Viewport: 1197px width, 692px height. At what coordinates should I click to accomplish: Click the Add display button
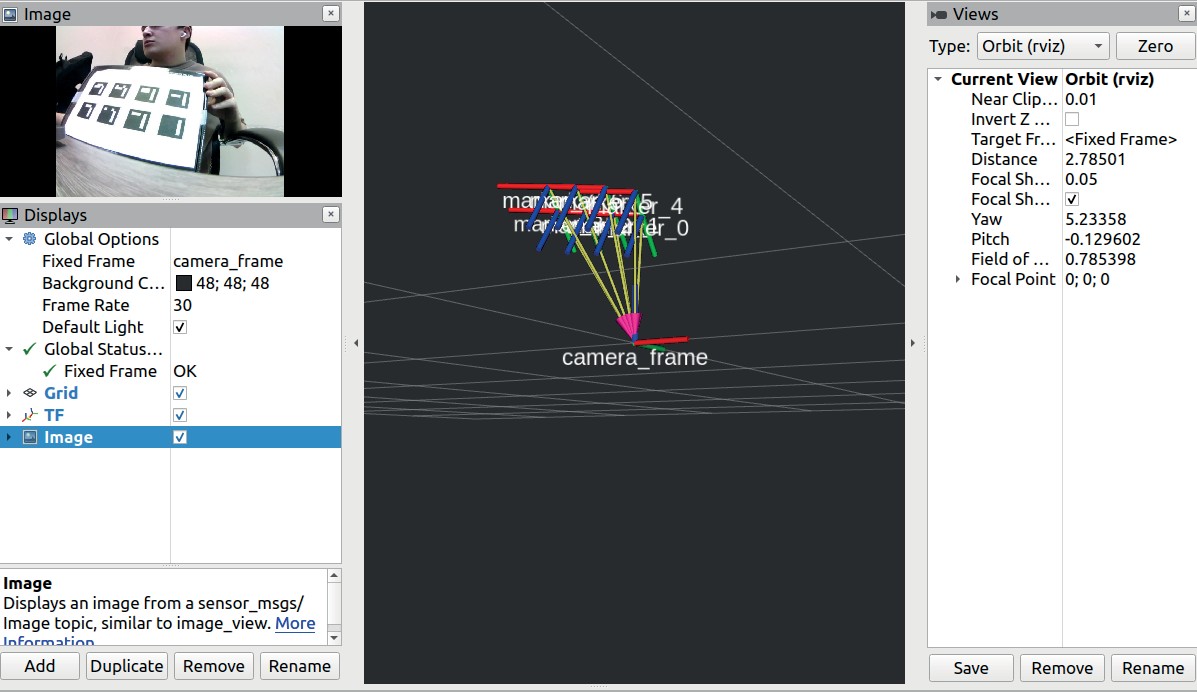[40, 666]
